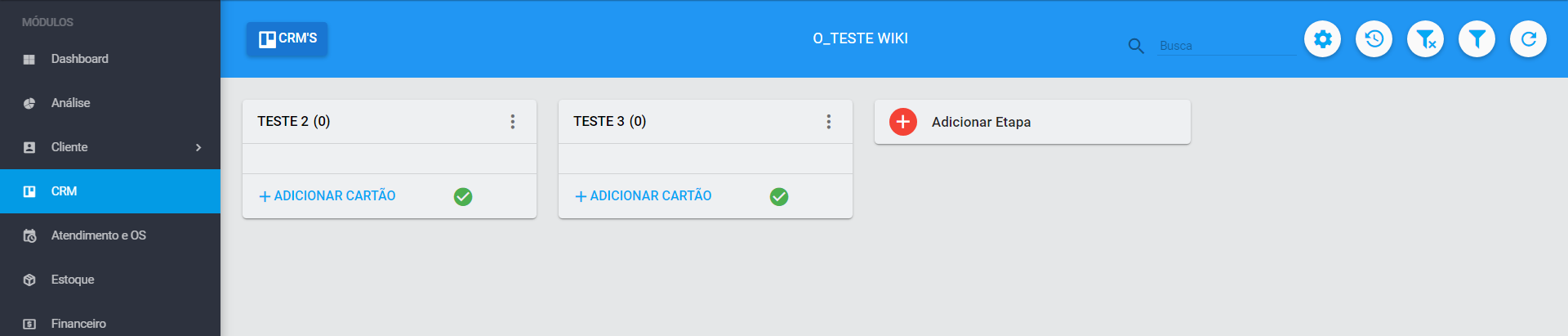The image size is (1568, 336).
Task: Clear filters with the funnel-X icon
Action: point(1425,38)
